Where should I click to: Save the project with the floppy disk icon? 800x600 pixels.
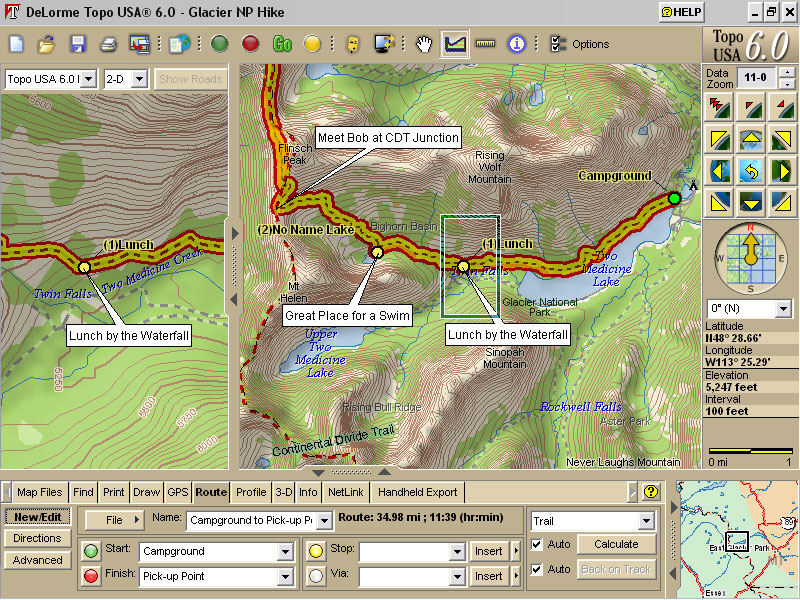coord(78,44)
